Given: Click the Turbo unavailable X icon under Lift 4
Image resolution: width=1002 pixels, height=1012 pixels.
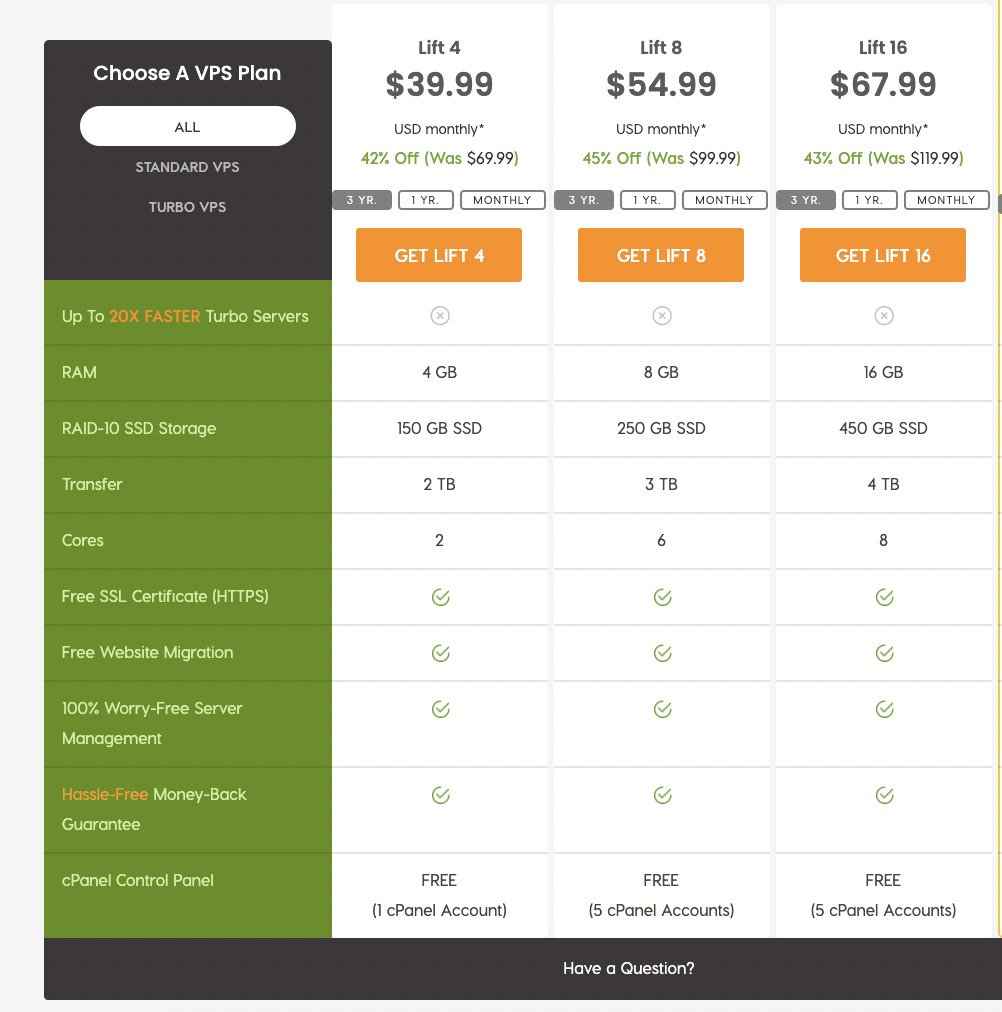Looking at the screenshot, I should pyautogui.click(x=440, y=316).
